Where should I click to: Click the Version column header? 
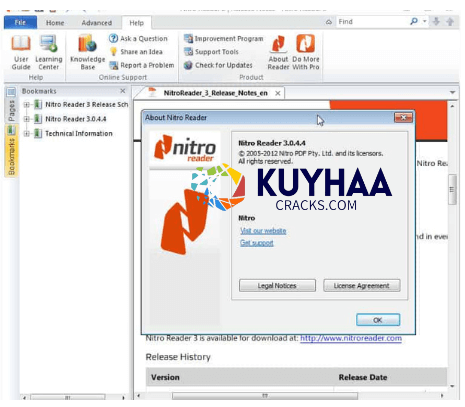(x=165, y=377)
